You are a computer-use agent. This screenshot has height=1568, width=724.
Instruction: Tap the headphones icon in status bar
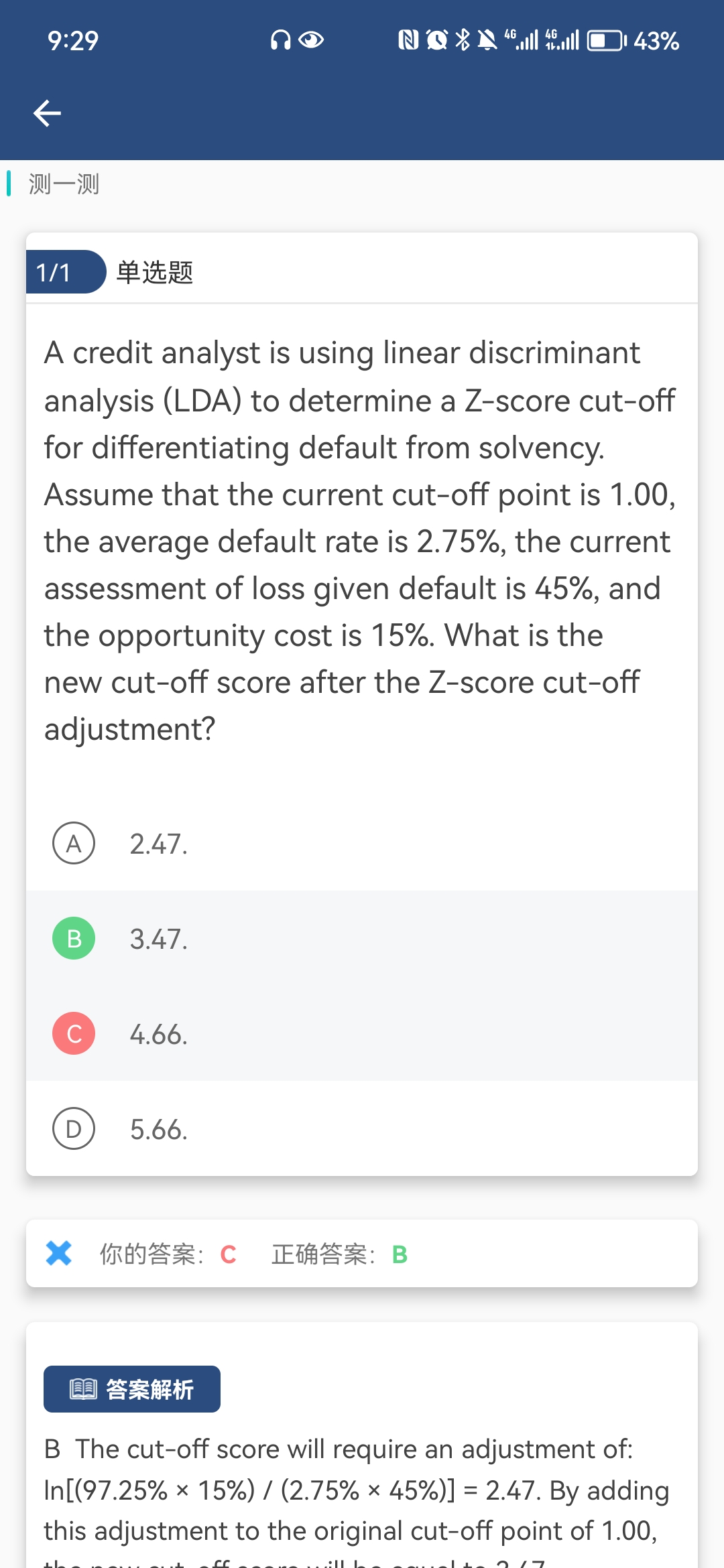280,41
